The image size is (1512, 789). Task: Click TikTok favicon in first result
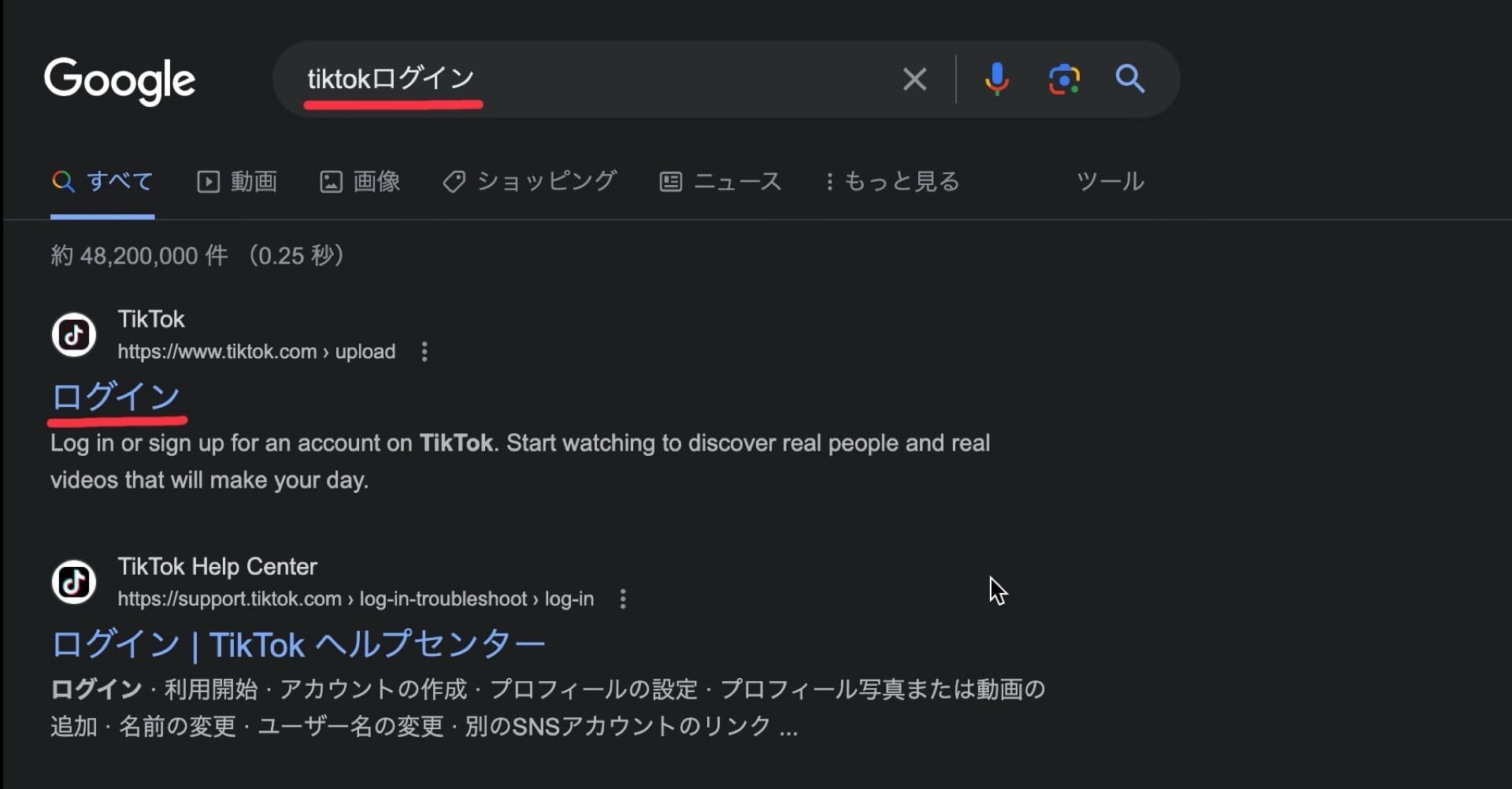click(74, 335)
